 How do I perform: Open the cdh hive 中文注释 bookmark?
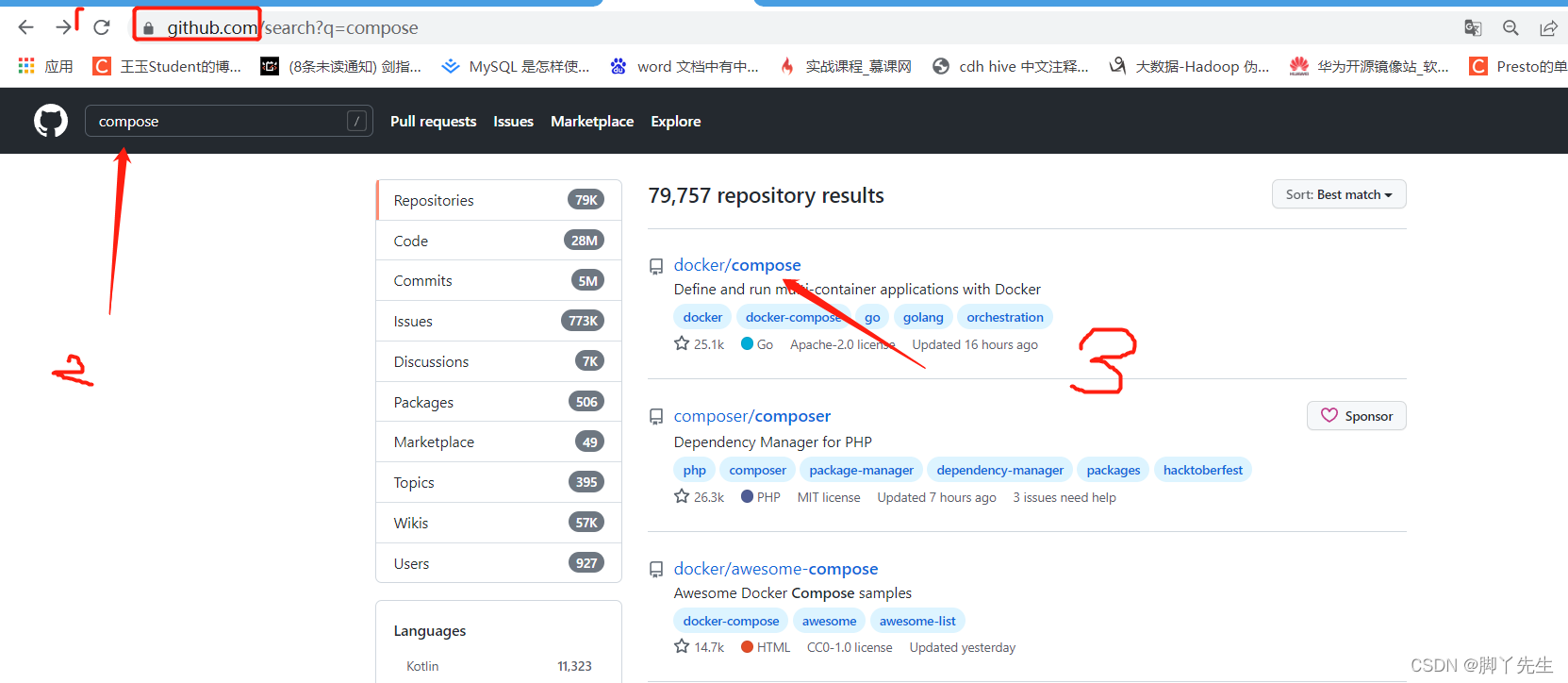1010,66
